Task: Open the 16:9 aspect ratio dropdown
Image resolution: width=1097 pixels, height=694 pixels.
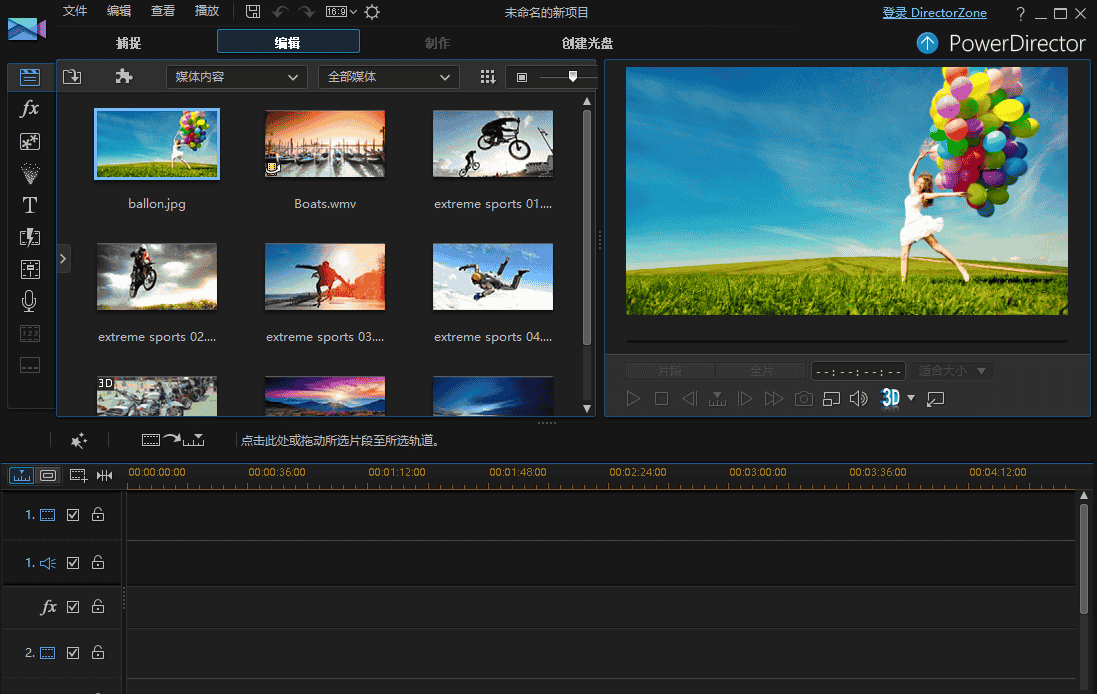Action: 341,12
